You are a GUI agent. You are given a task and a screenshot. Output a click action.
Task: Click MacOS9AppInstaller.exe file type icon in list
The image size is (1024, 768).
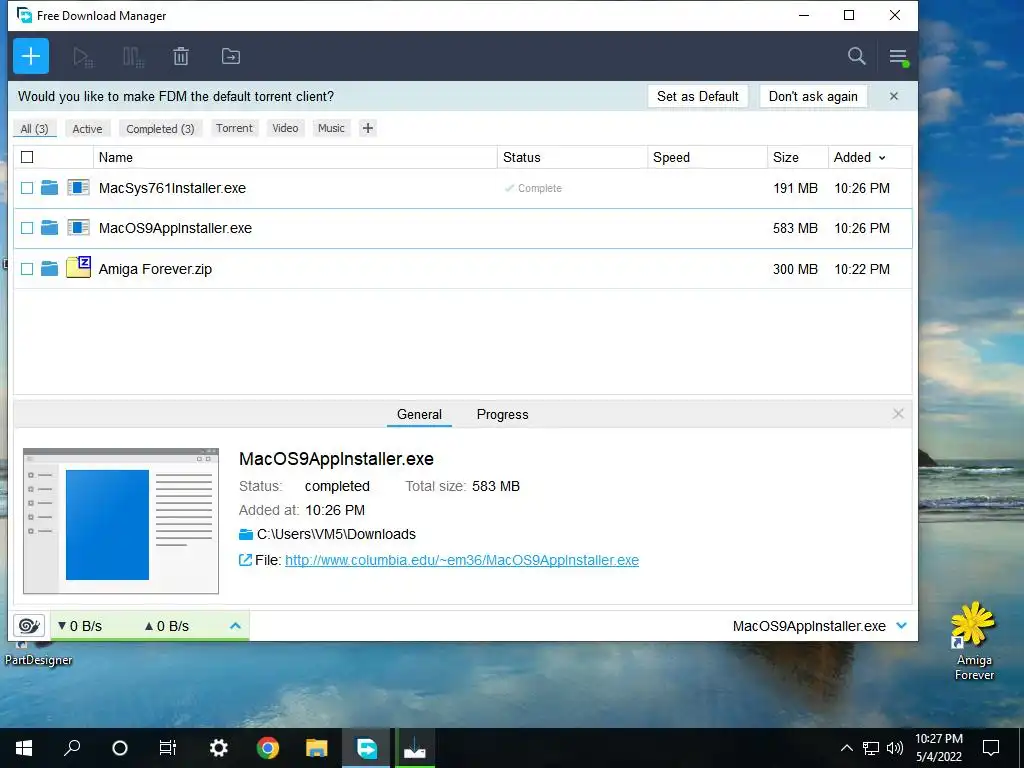pos(78,228)
